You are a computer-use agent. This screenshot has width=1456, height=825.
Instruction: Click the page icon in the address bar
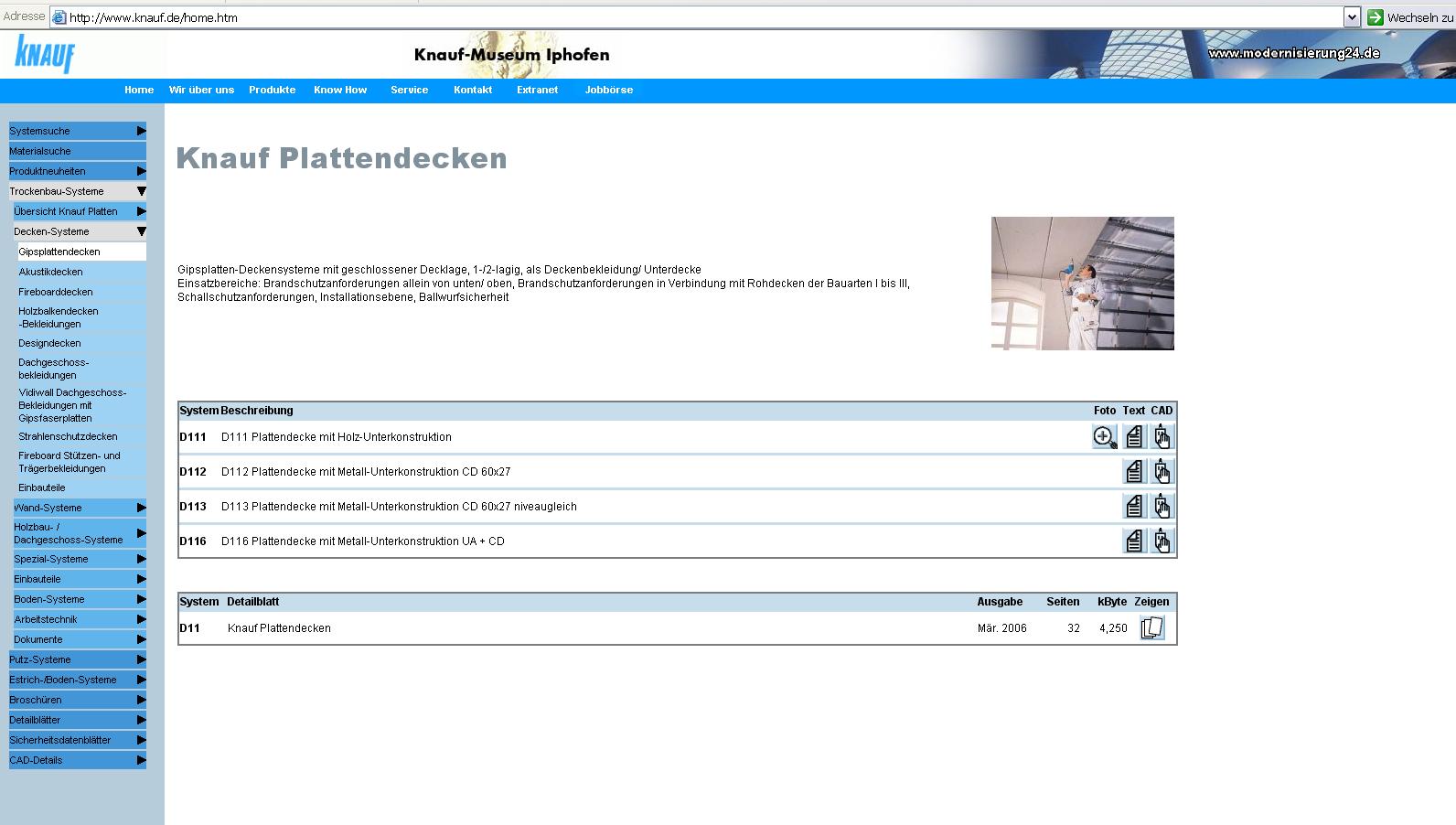(x=59, y=17)
